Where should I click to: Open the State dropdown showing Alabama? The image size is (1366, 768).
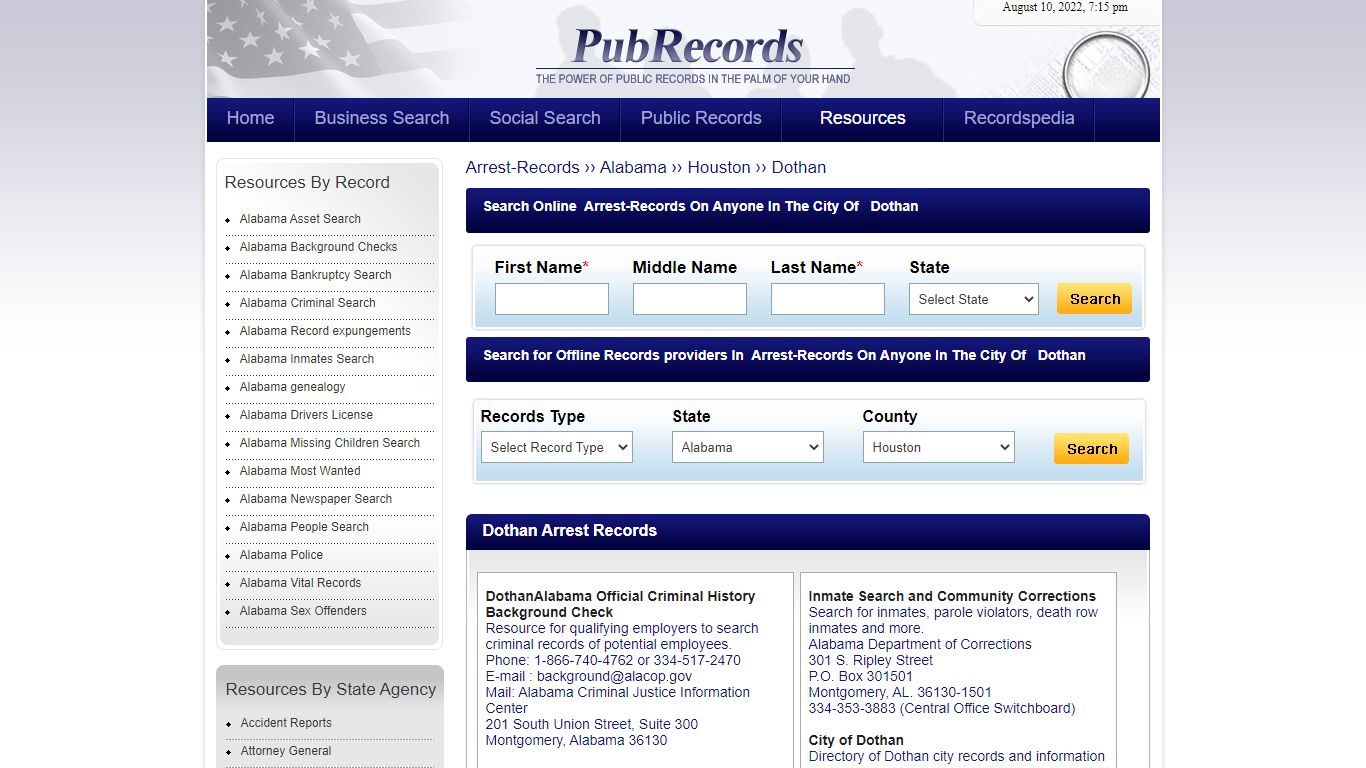747,447
